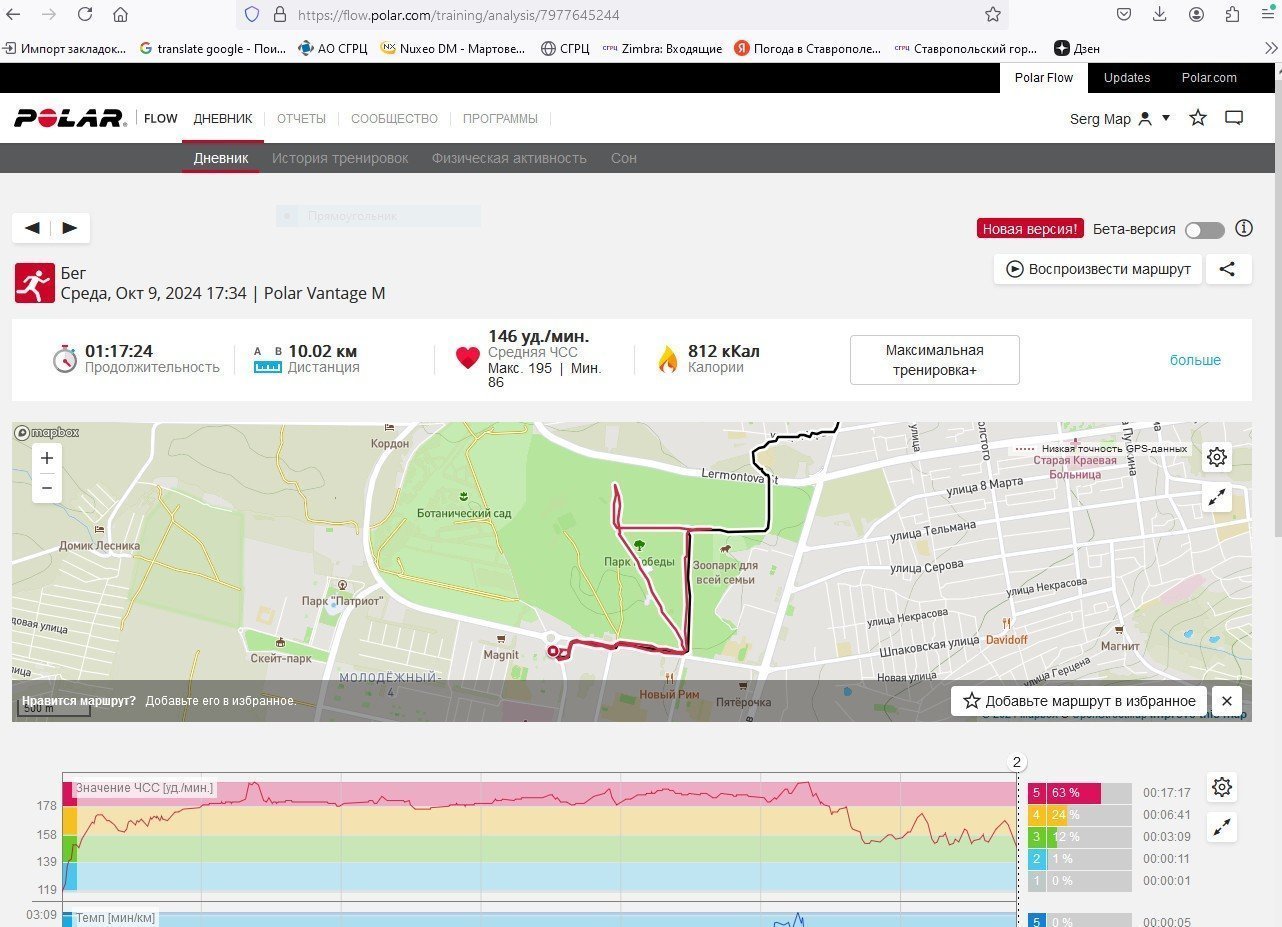Click the mapbox logo on map
The width and height of the screenshot is (1282, 927).
(47, 433)
